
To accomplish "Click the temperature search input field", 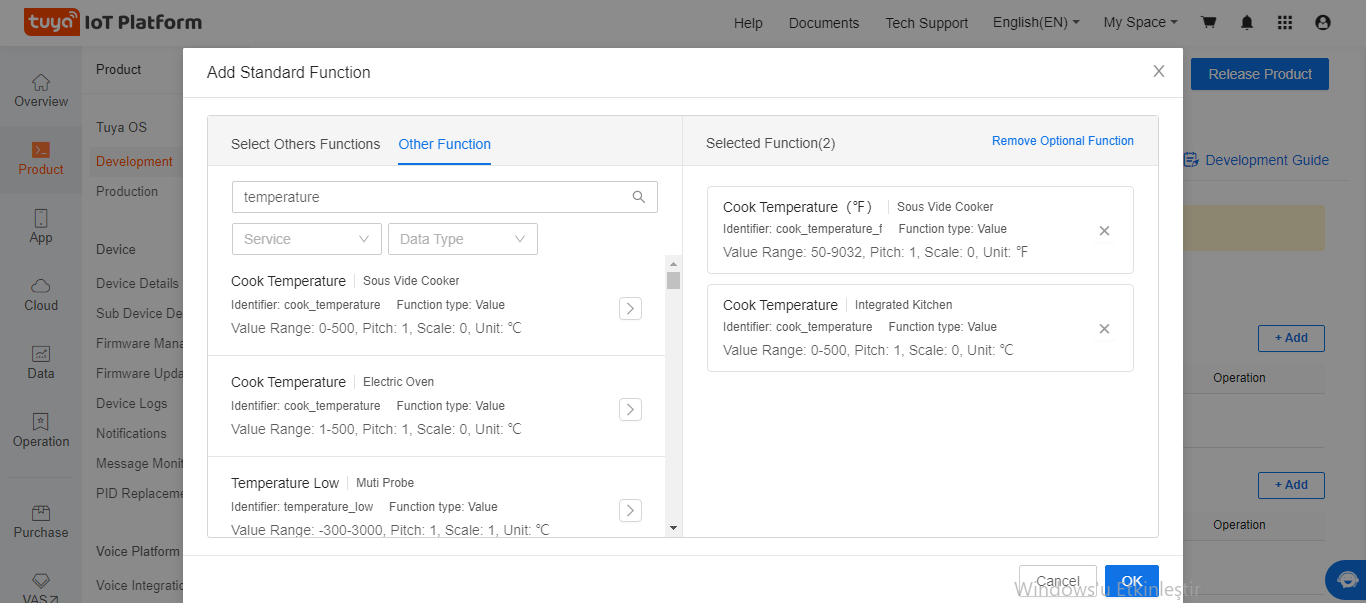I will tap(430, 197).
